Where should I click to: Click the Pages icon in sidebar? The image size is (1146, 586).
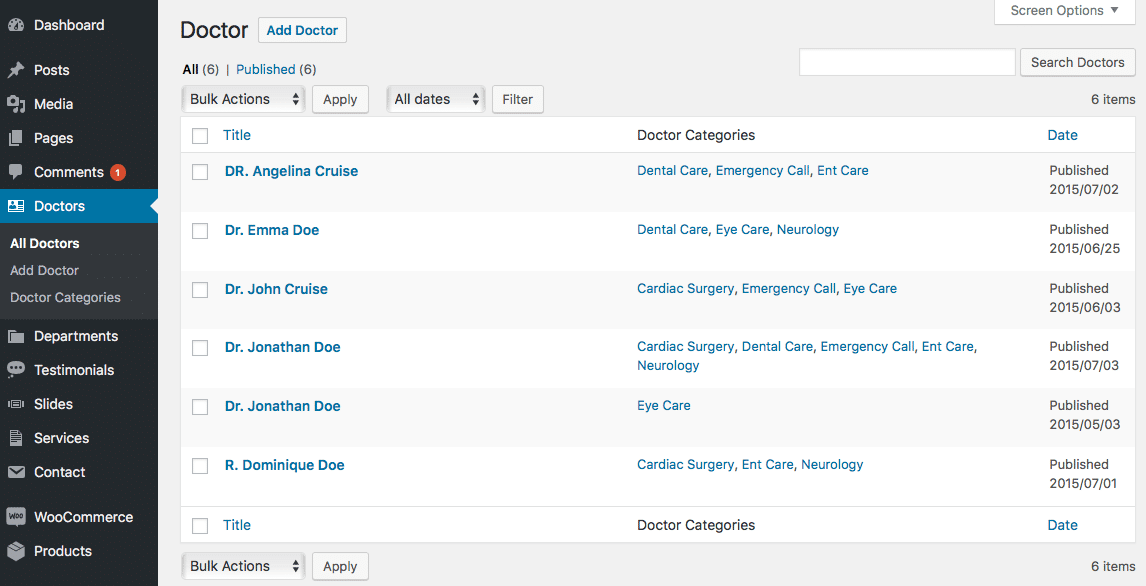(x=16, y=138)
